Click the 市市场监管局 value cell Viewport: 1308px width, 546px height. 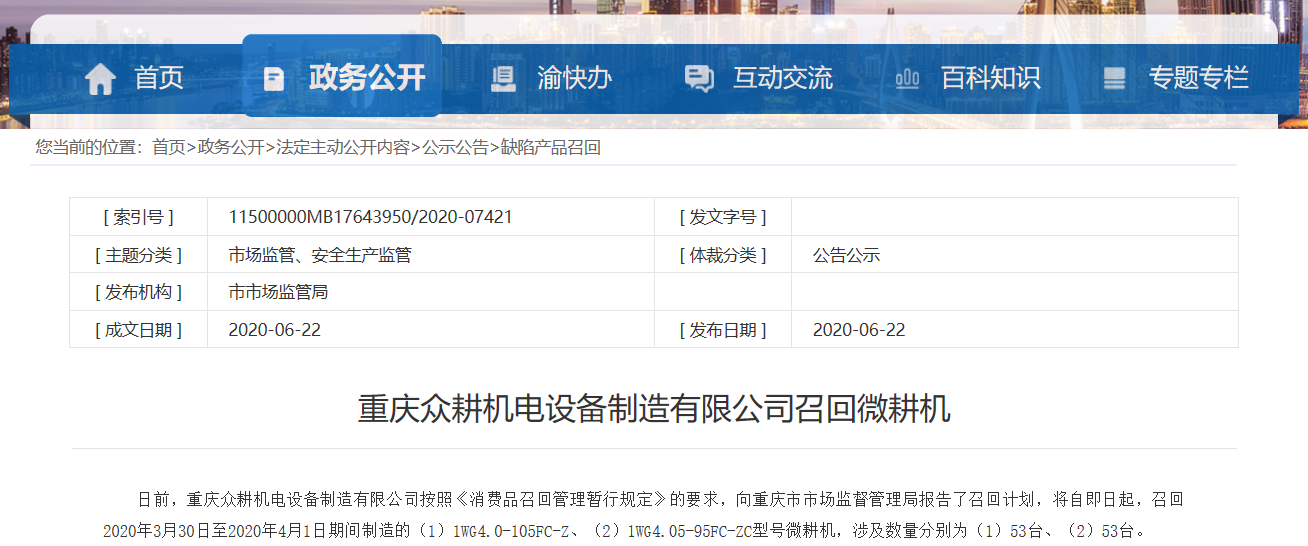pyautogui.click(x=431, y=292)
